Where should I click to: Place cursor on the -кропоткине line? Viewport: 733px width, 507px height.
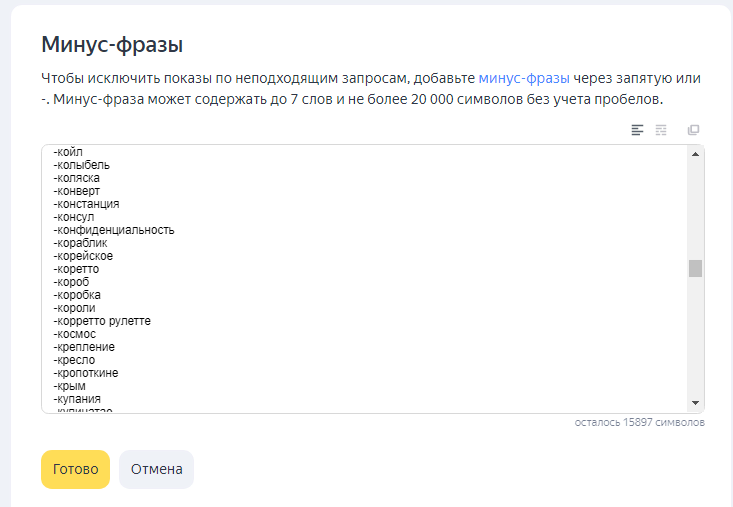[86, 373]
